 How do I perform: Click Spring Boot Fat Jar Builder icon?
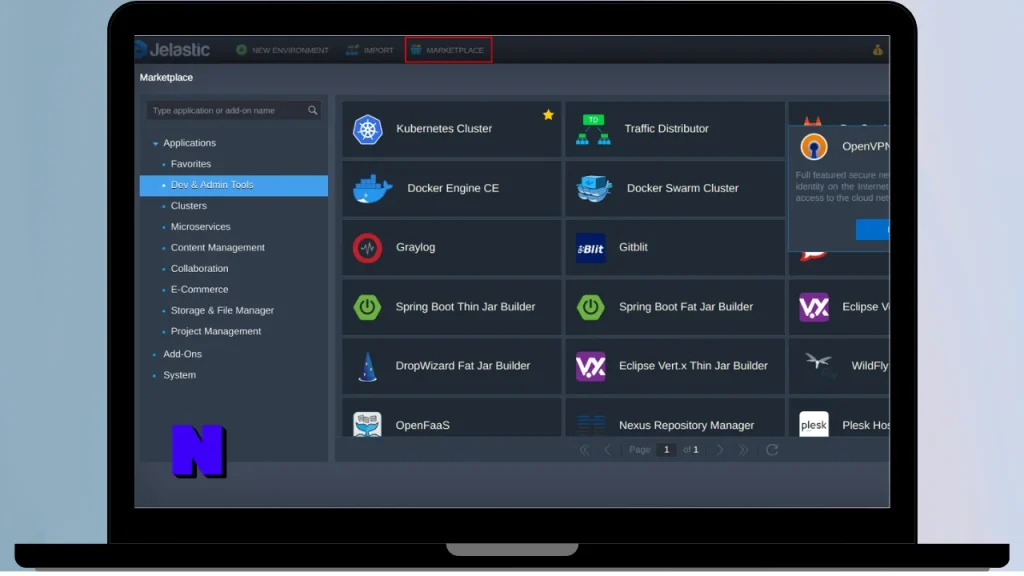(590, 307)
